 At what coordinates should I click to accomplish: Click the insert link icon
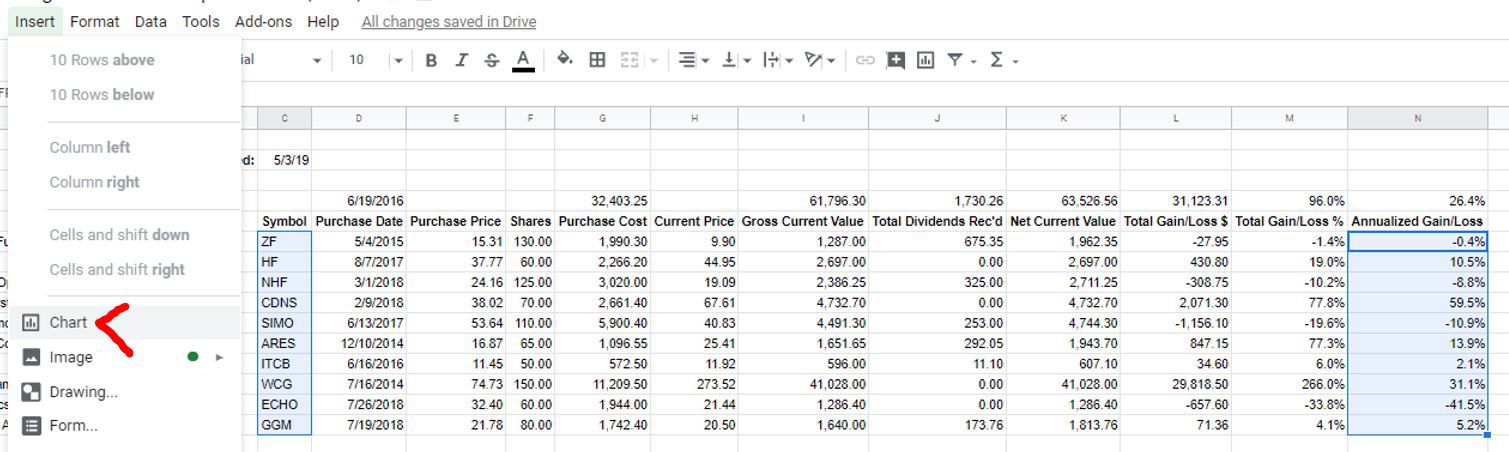click(x=865, y=60)
